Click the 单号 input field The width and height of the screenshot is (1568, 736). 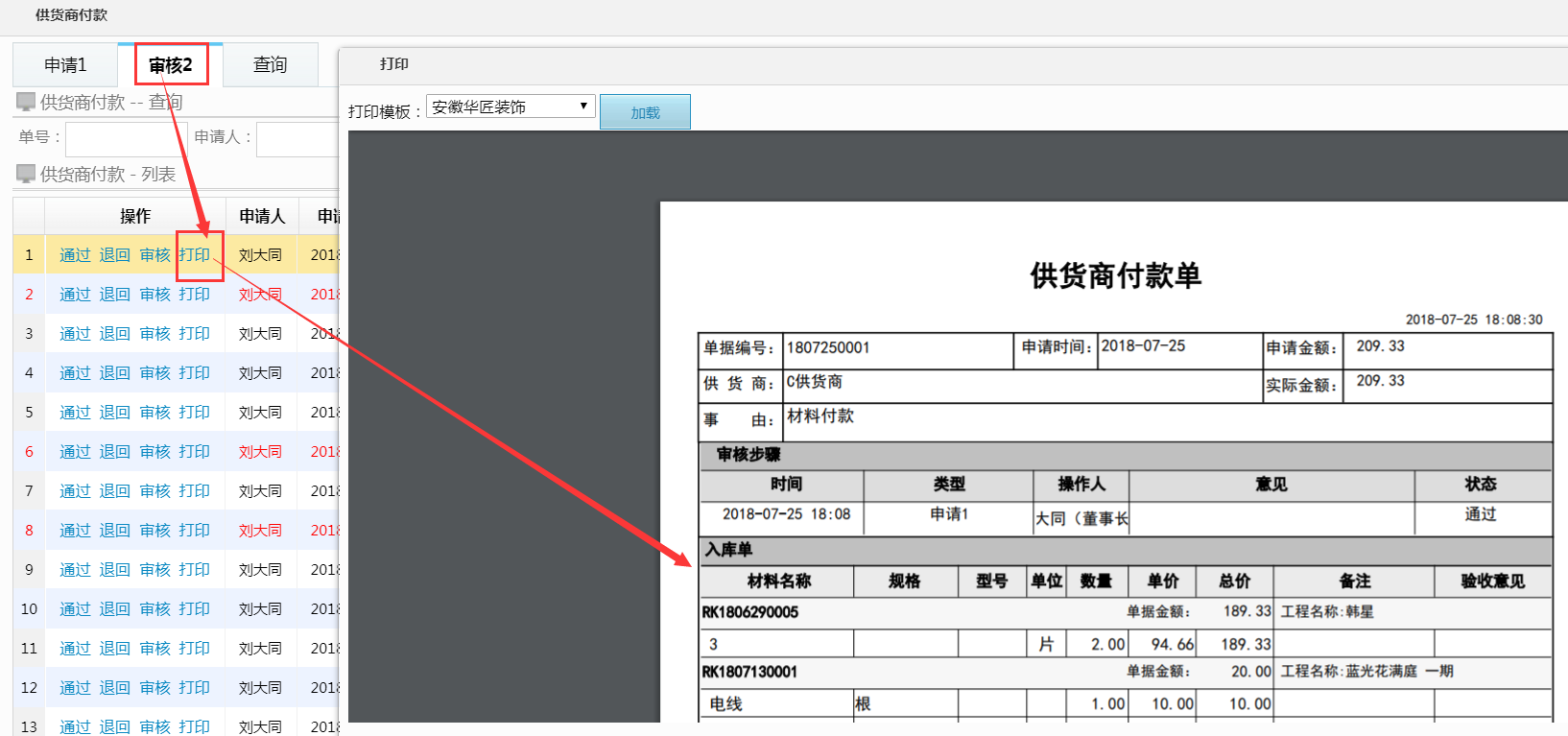coord(123,138)
